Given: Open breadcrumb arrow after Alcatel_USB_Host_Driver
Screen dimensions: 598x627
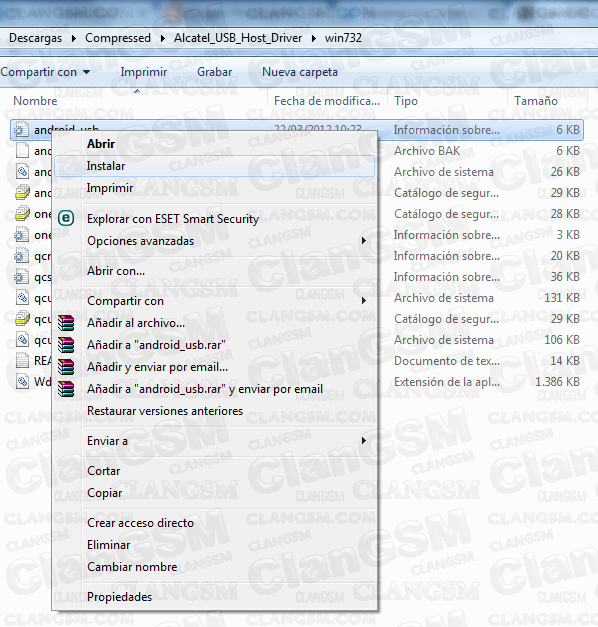Looking at the screenshot, I should point(313,38).
